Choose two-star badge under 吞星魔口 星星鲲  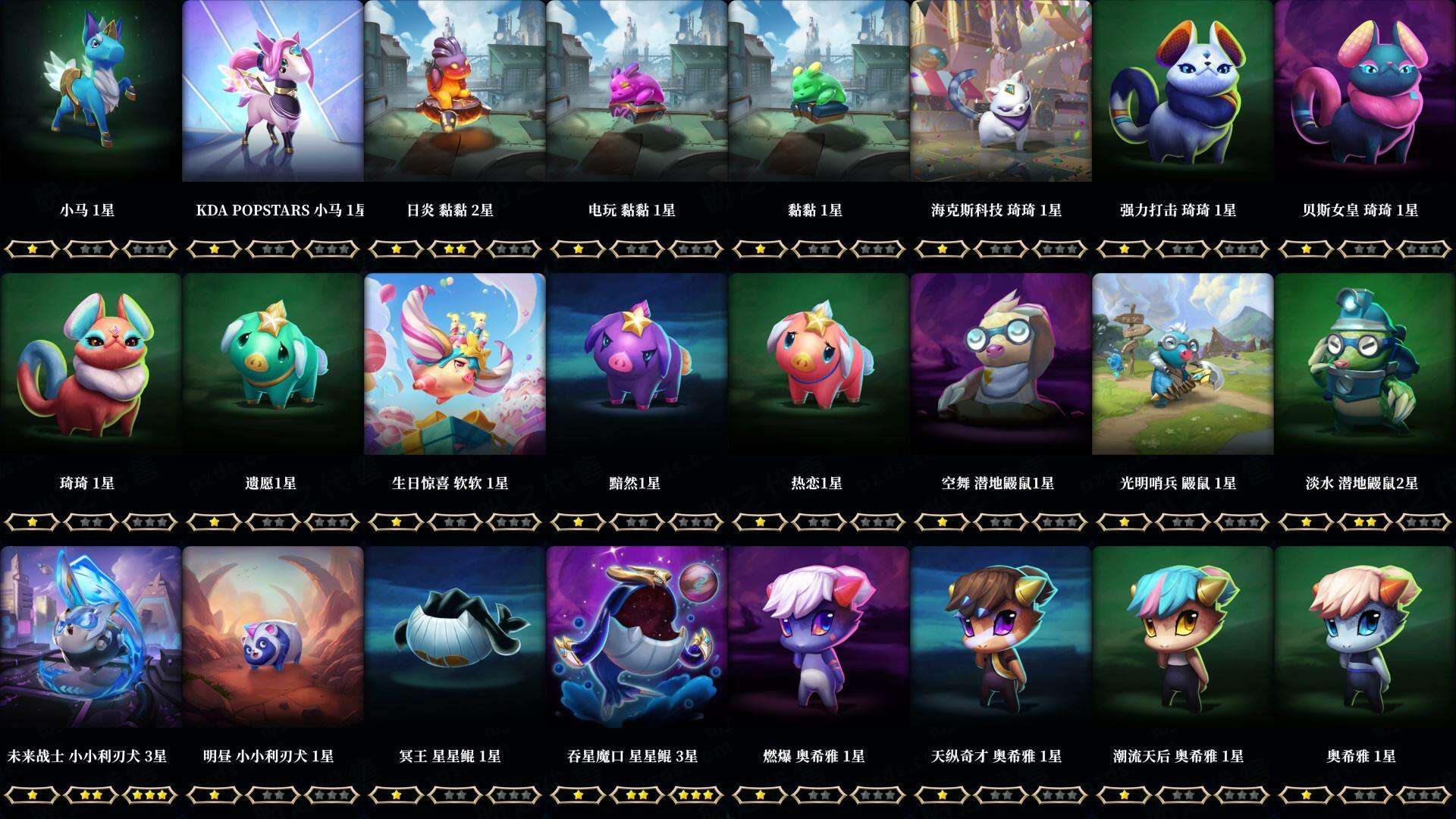637,795
